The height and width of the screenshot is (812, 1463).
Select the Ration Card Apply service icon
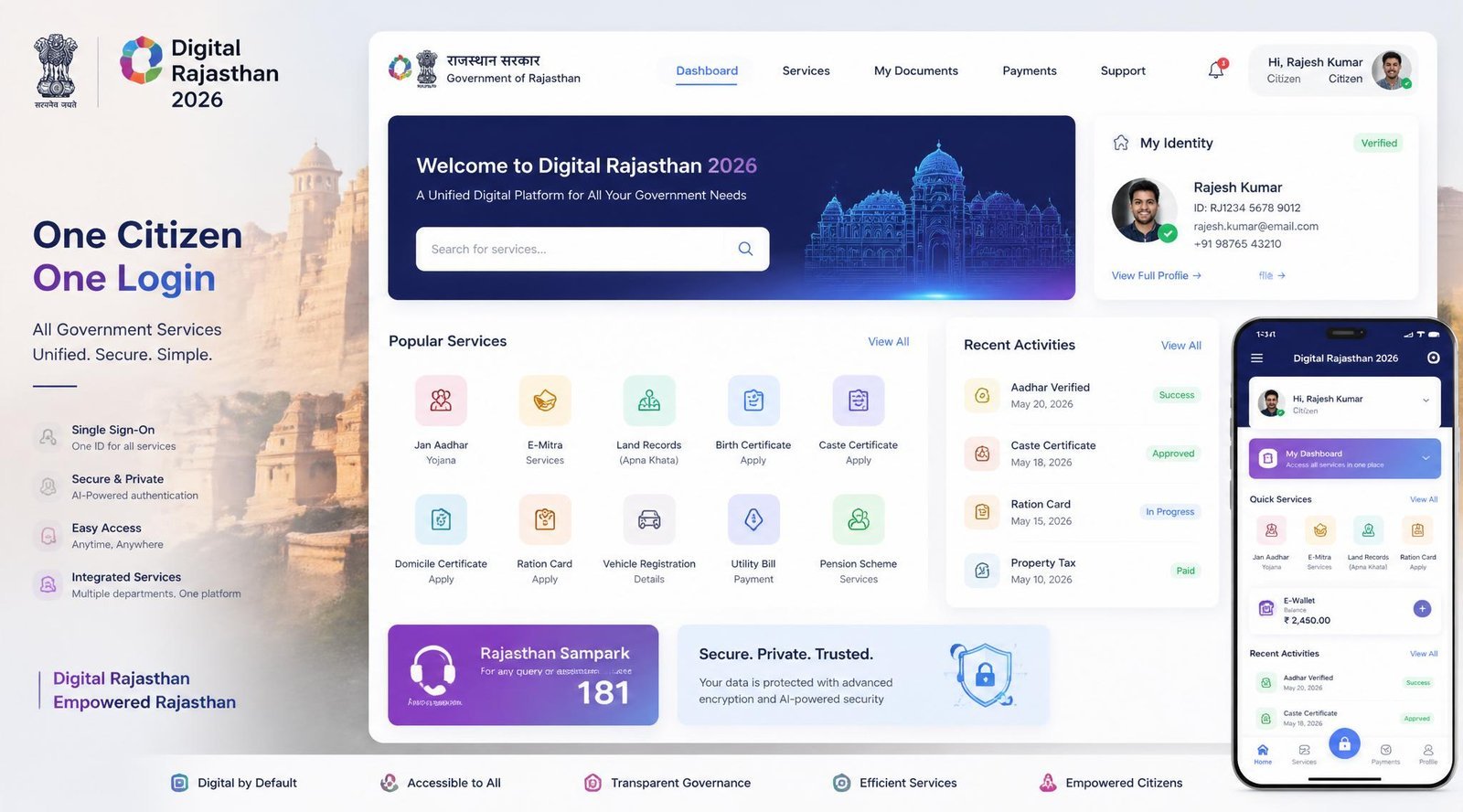pyautogui.click(x=545, y=519)
